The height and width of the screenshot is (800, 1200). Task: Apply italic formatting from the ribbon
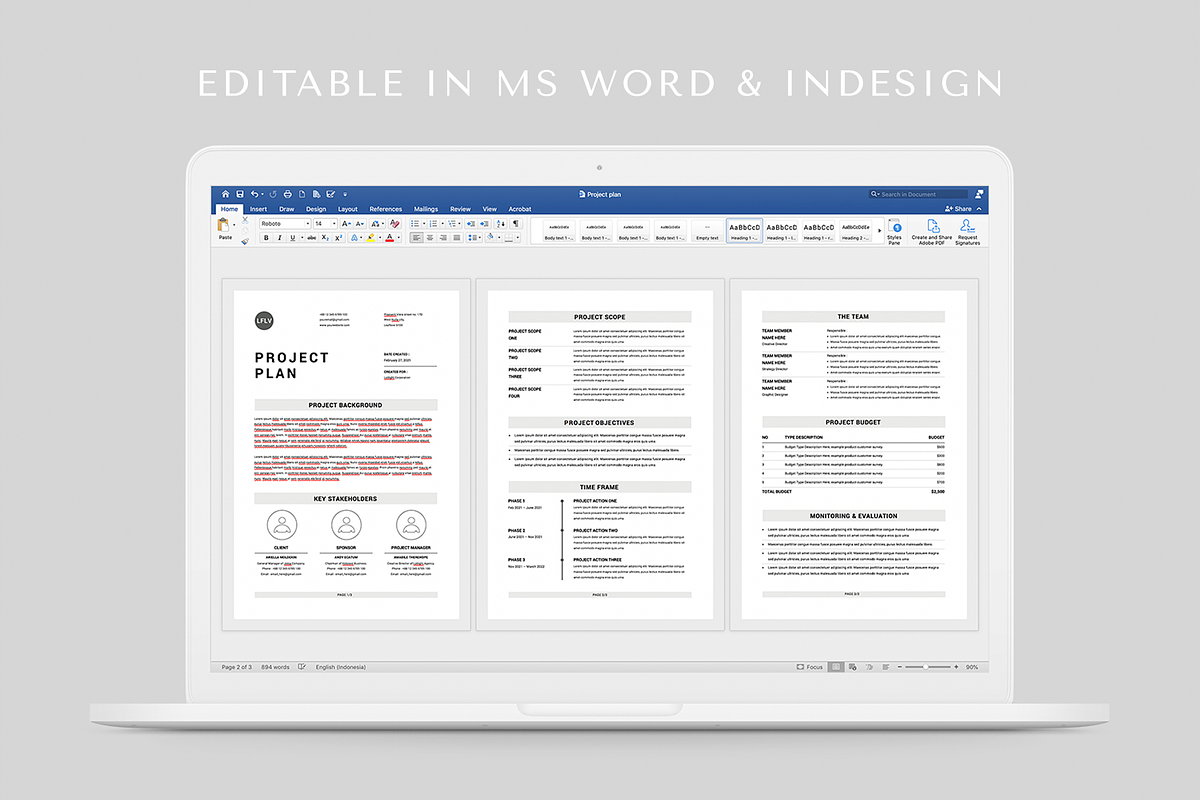click(279, 238)
